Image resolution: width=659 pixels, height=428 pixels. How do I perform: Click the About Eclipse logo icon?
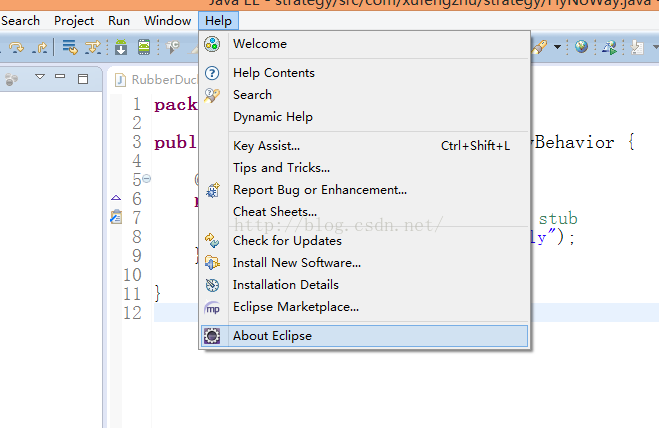(212, 336)
